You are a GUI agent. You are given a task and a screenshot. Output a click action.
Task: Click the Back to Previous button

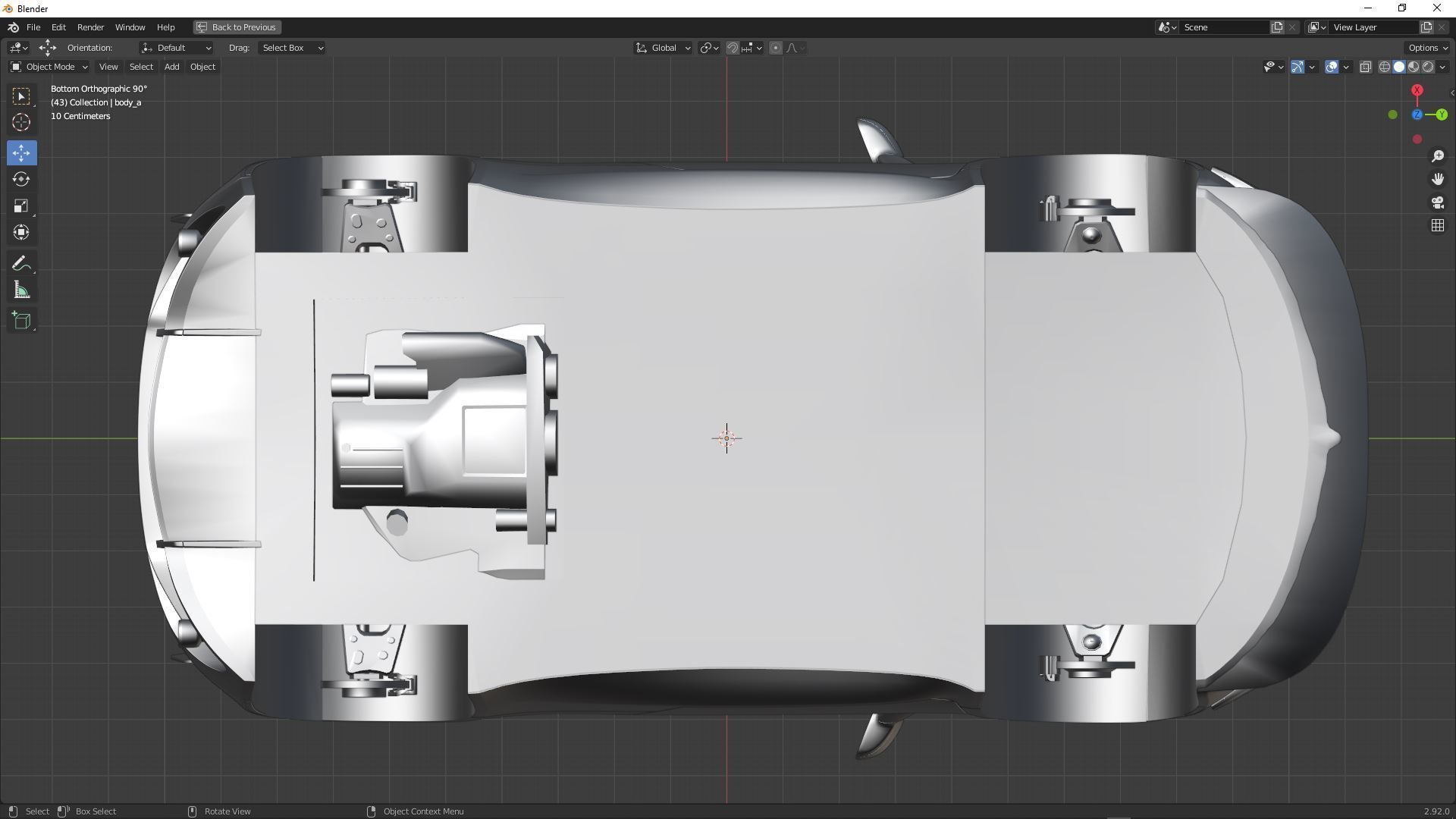click(237, 27)
